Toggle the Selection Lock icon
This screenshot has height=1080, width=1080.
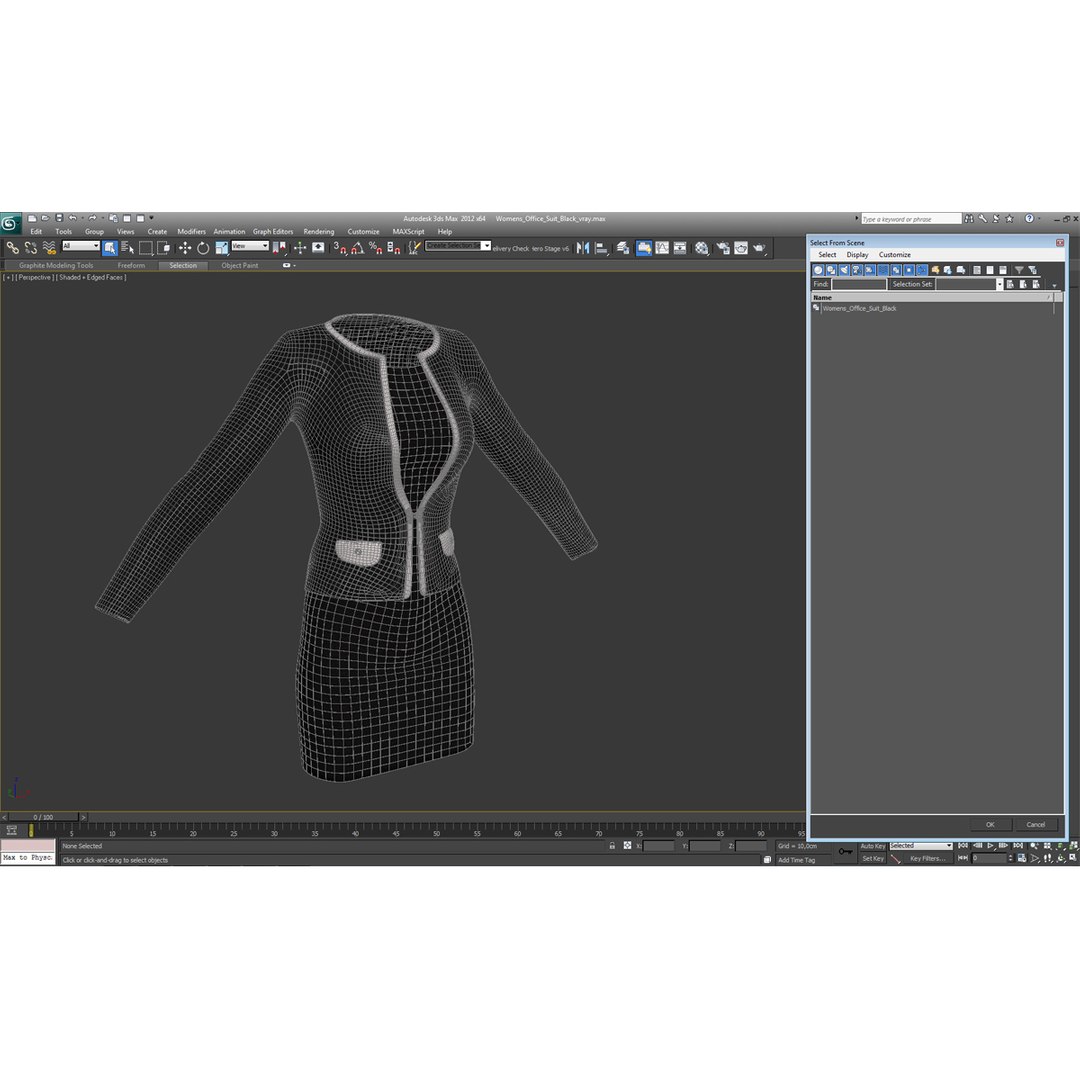(612, 846)
